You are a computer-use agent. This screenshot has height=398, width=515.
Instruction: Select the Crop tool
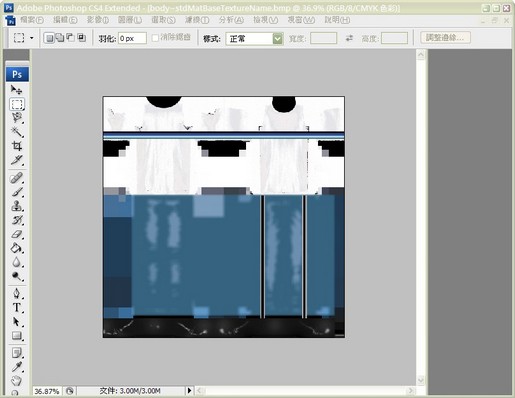pyautogui.click(x=17, y=146)
